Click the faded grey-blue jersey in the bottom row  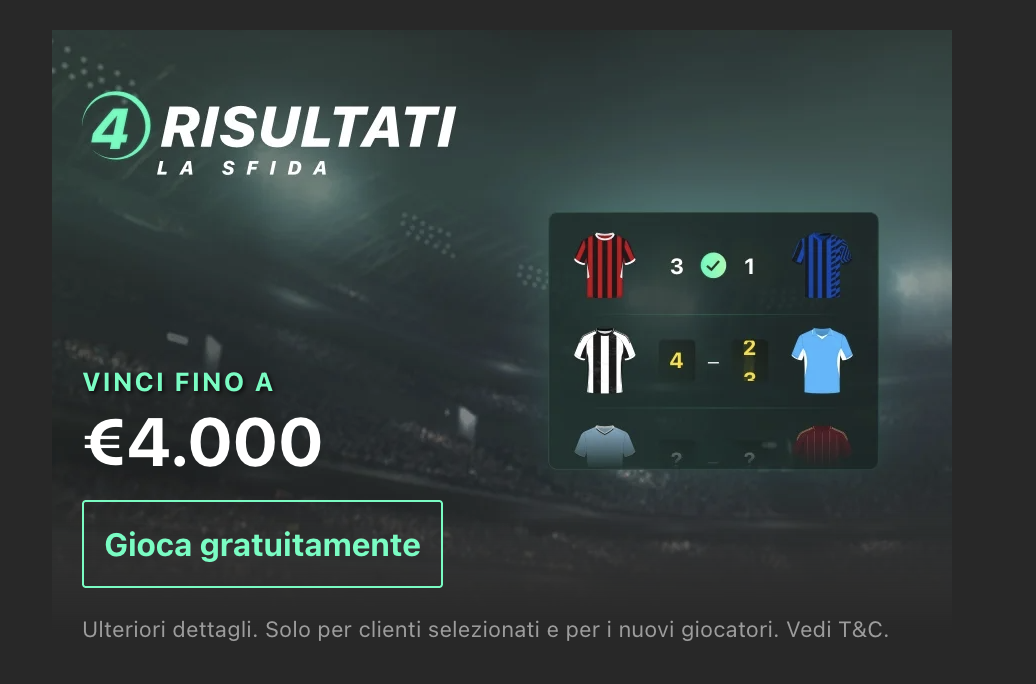tap(605, 446)
